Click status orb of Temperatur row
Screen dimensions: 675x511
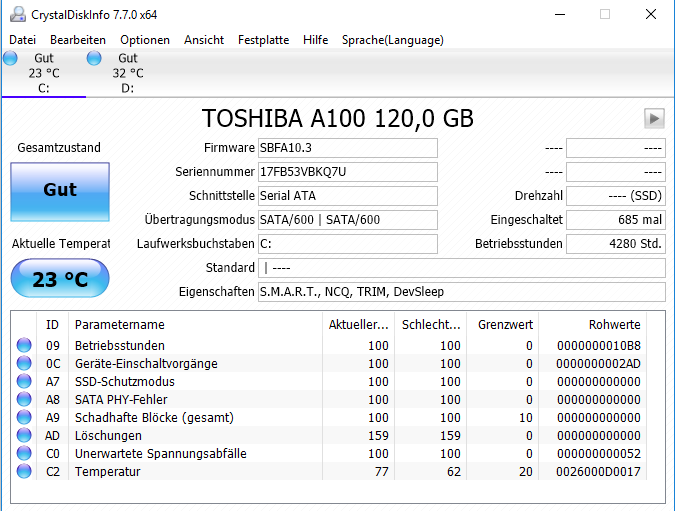click(24, 471)
